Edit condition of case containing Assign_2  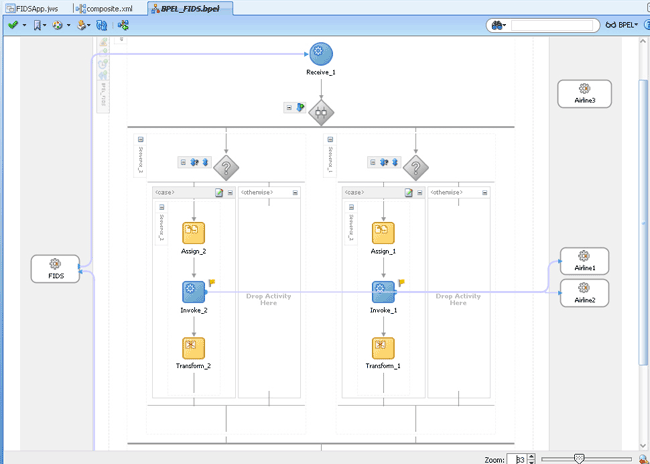click(x=219, y=193)
